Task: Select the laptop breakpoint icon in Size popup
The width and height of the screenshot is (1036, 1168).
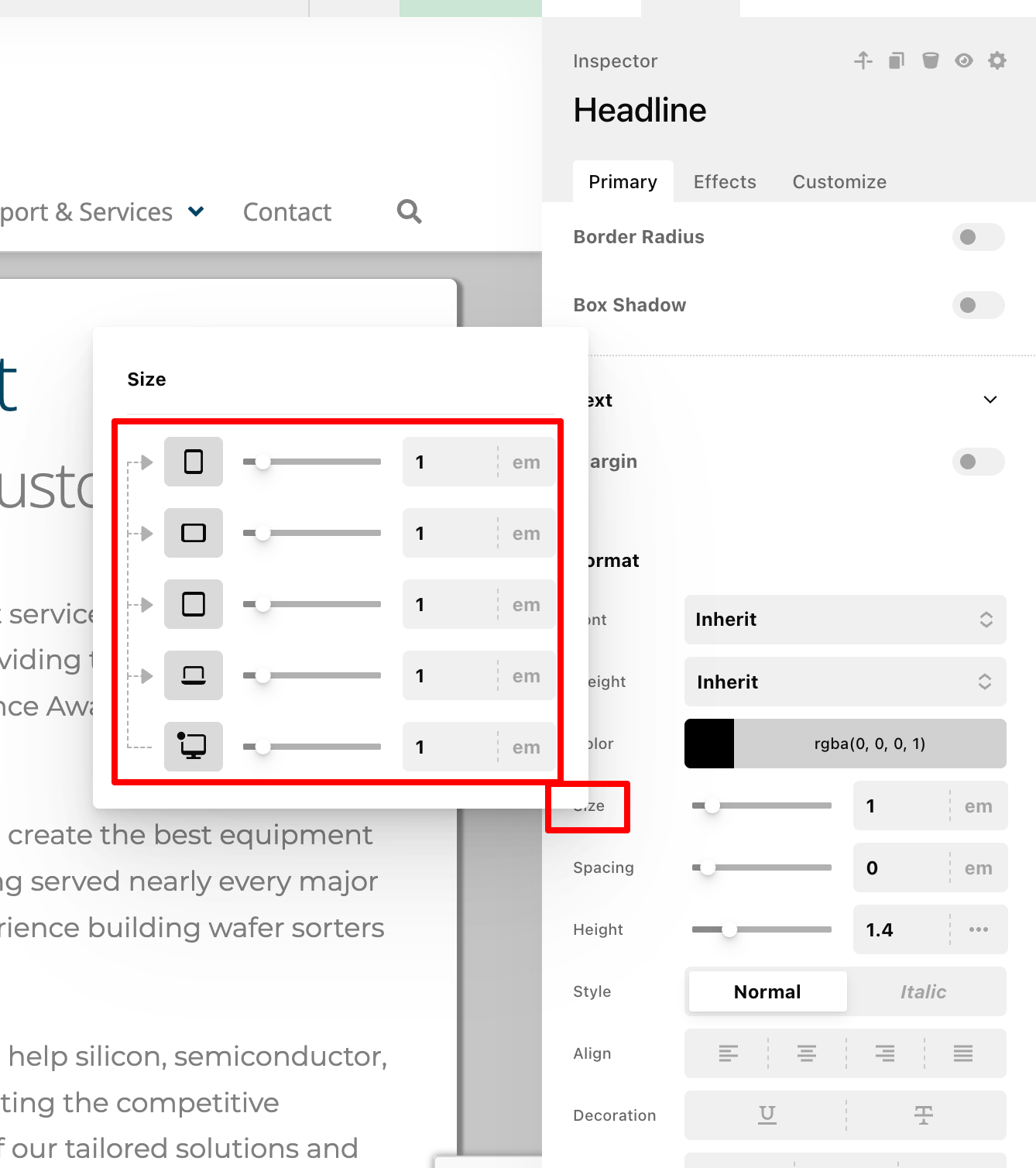Action: click(194, 675)
